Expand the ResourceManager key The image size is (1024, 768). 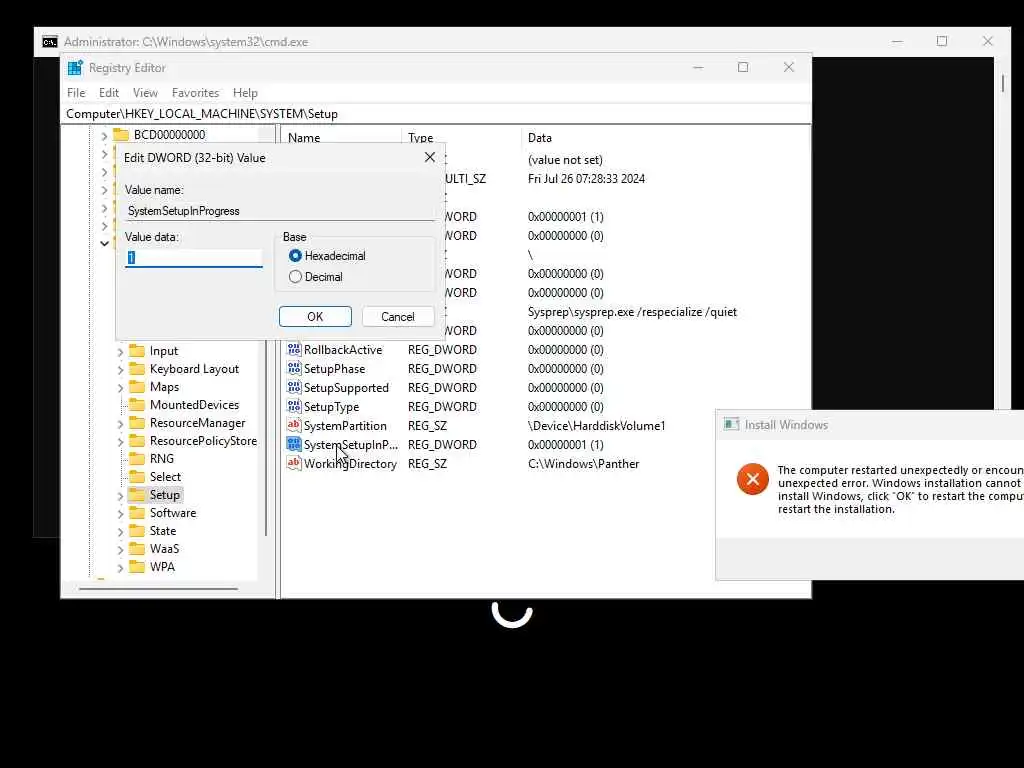click(120, 424)
